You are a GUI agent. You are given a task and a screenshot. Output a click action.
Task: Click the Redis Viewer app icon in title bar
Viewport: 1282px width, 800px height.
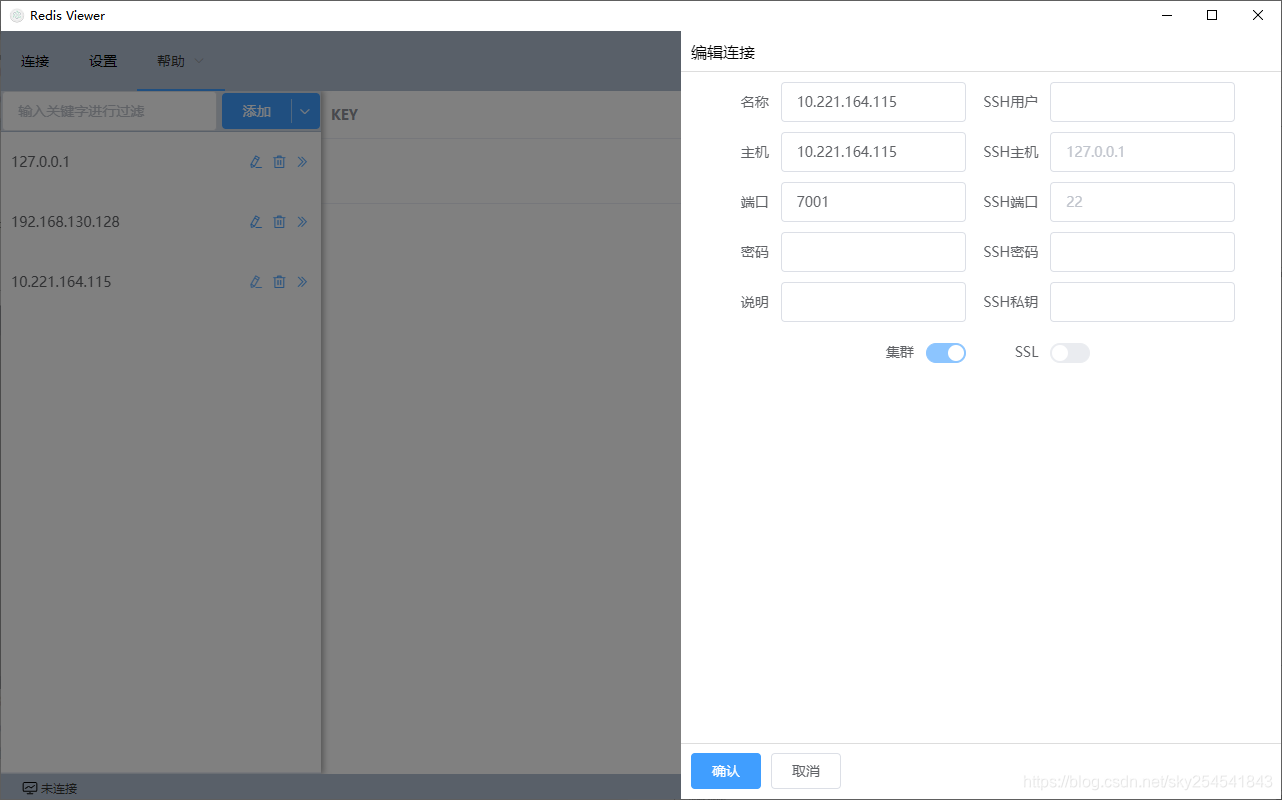17,15
